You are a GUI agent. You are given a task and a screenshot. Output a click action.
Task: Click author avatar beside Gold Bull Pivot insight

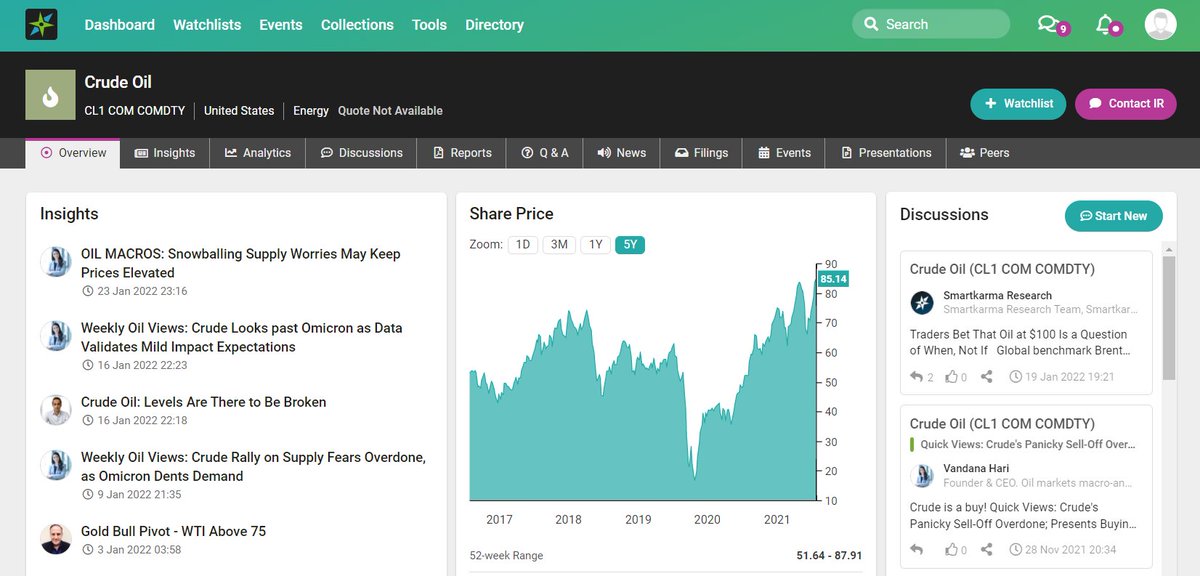56,539
